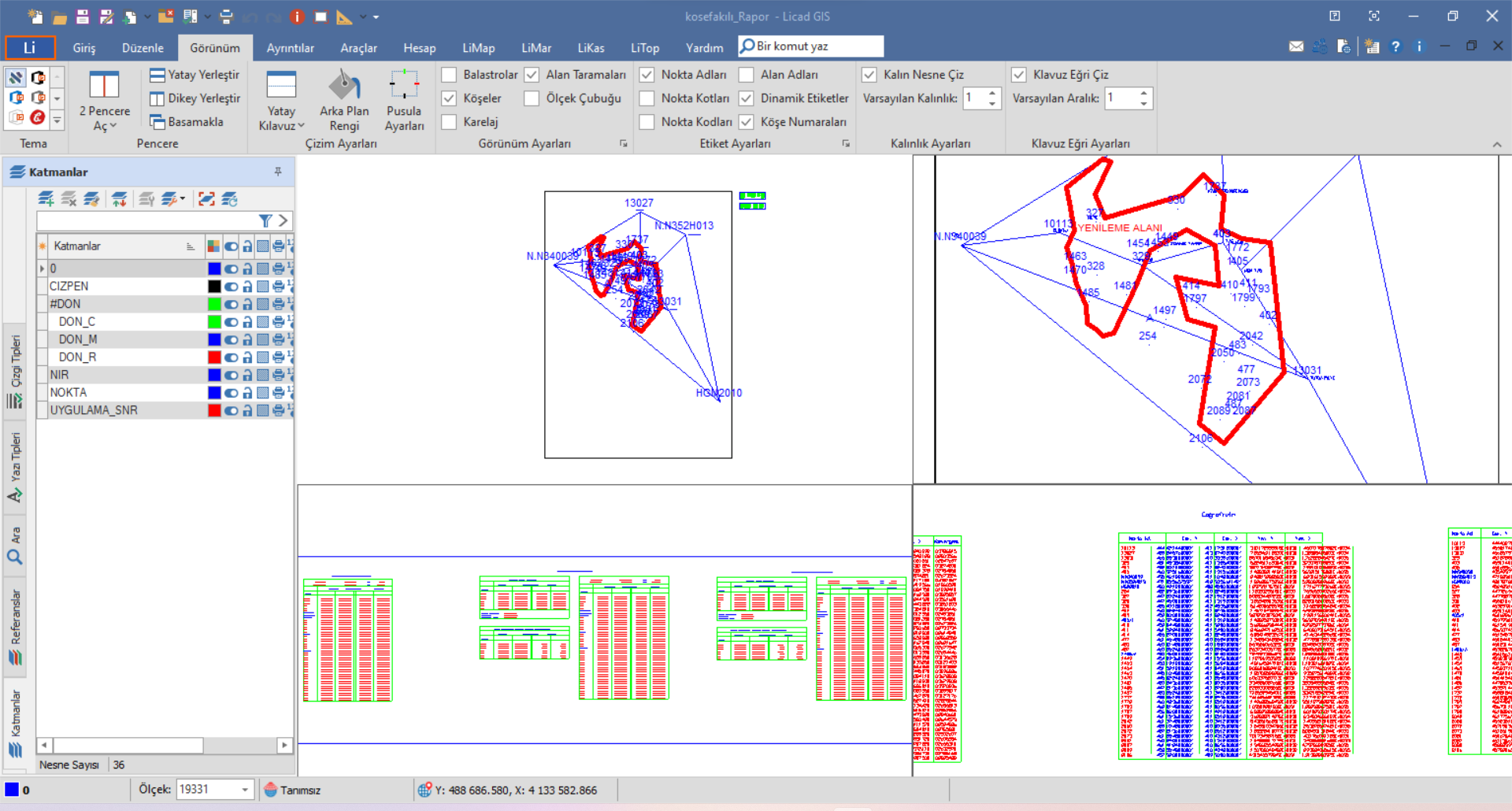The height and width of the screenshot is (811, 1512).
Task: Open Görünüm Ayarları dialog launcher
Action: point(624,143)
